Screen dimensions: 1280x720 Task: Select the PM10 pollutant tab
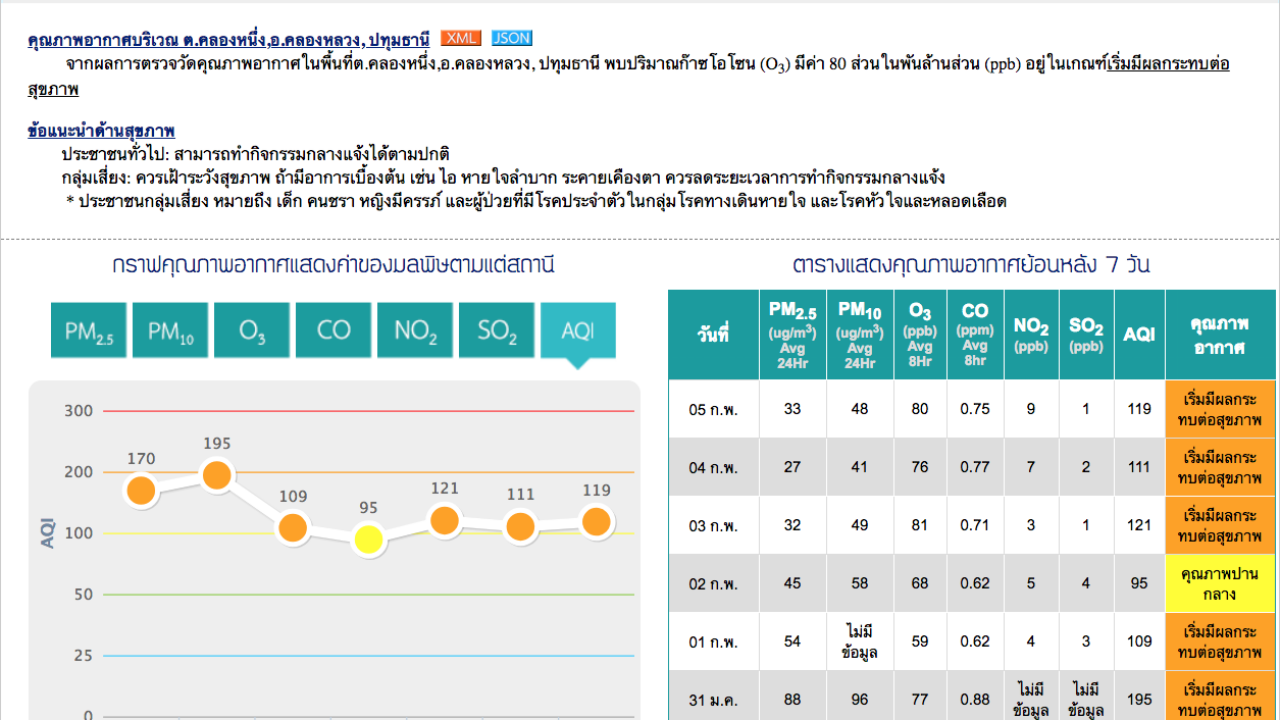coord(170,331)
